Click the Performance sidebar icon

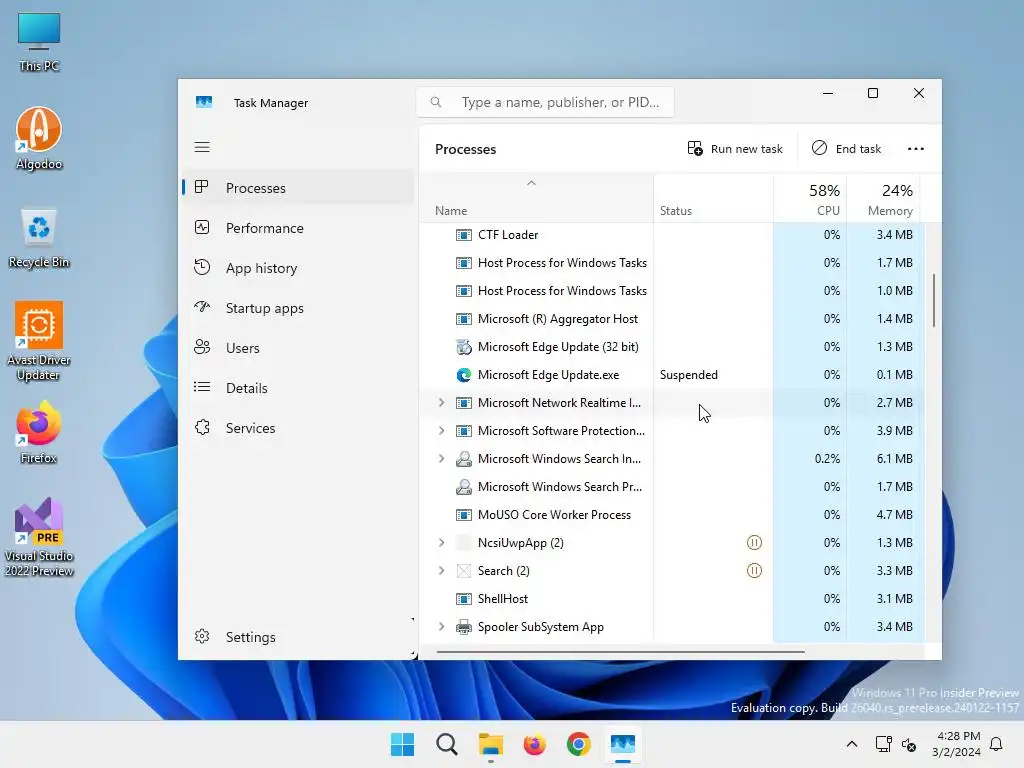point(202,227)
